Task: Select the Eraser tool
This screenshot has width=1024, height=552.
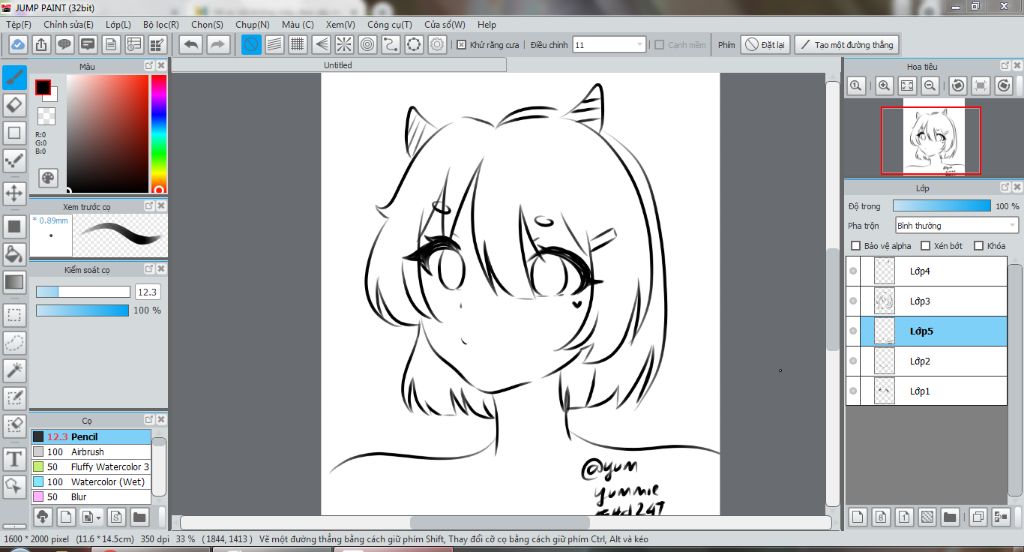Action: 14,105
